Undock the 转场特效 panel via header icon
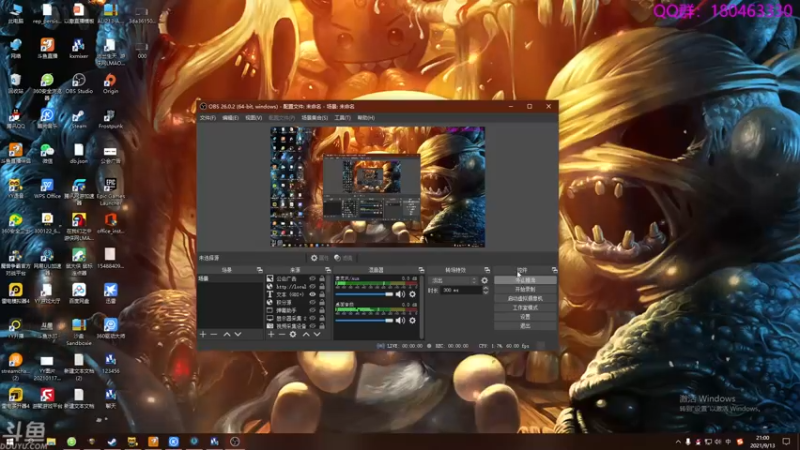The height and width of the screenshot is (450, 800). [x=487, y=270]
